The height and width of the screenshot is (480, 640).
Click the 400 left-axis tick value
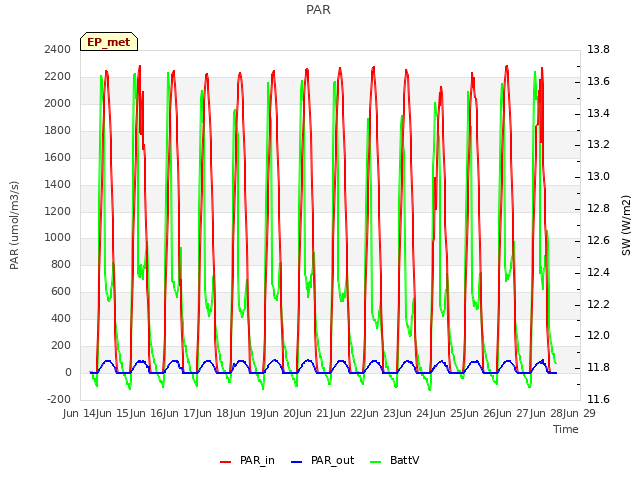tap(61, 318)
